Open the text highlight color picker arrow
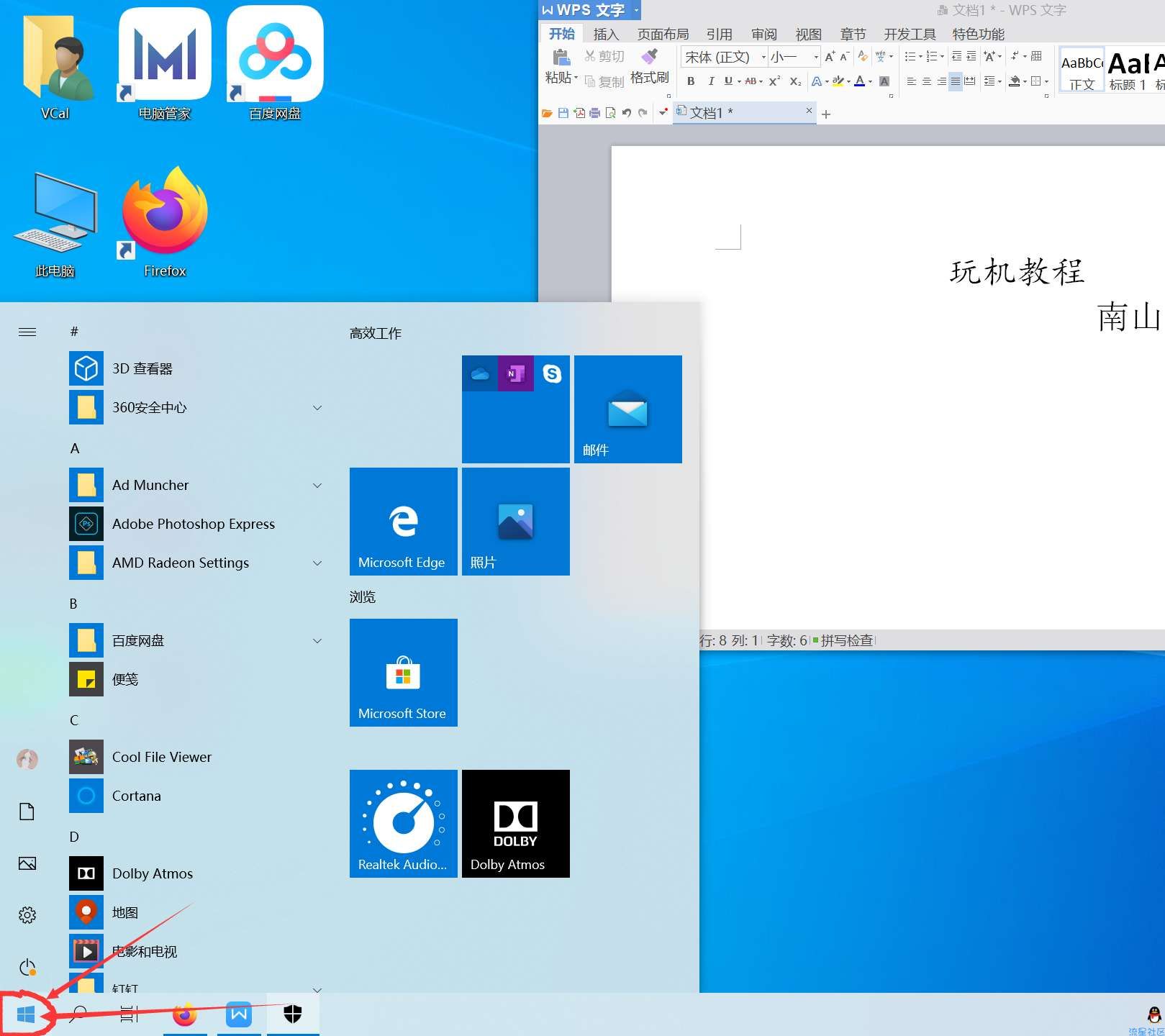Viewport: 1165px width, 1036px height. [849, 82]
